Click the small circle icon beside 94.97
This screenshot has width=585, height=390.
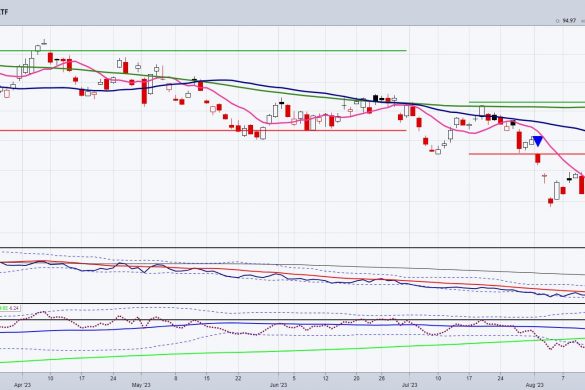pos(557,21)
